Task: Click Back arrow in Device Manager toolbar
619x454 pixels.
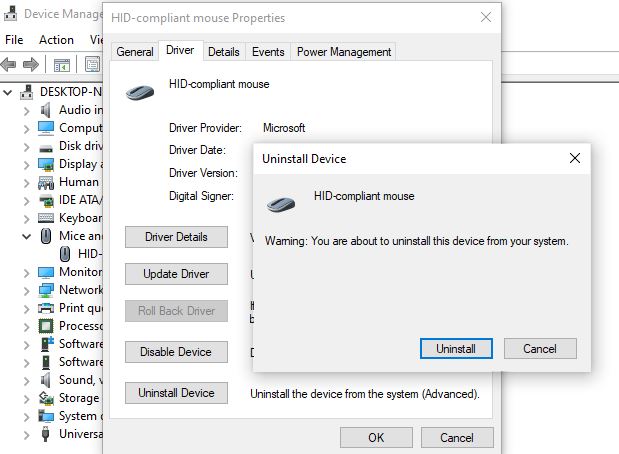Action: [9, 64]
